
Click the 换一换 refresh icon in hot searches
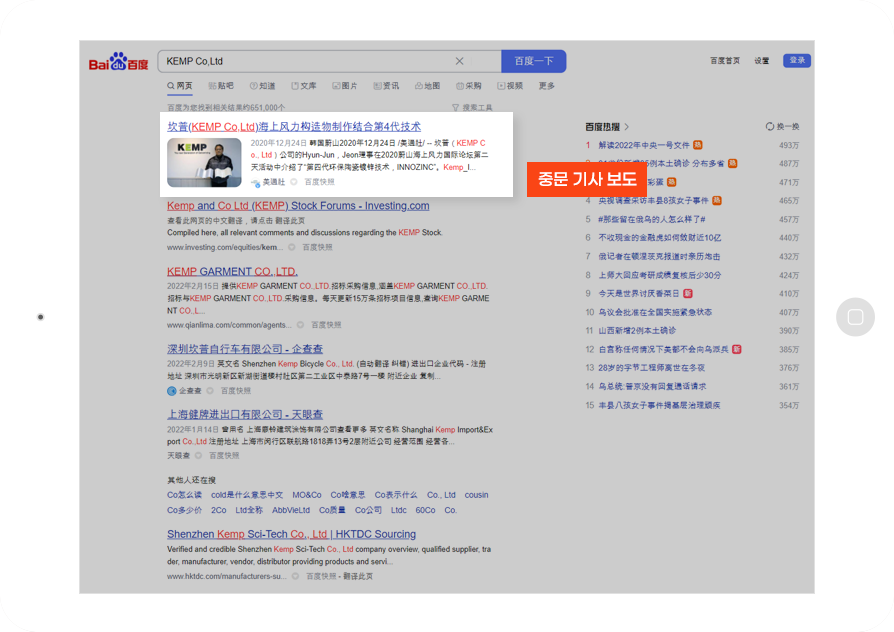[770, 127]
